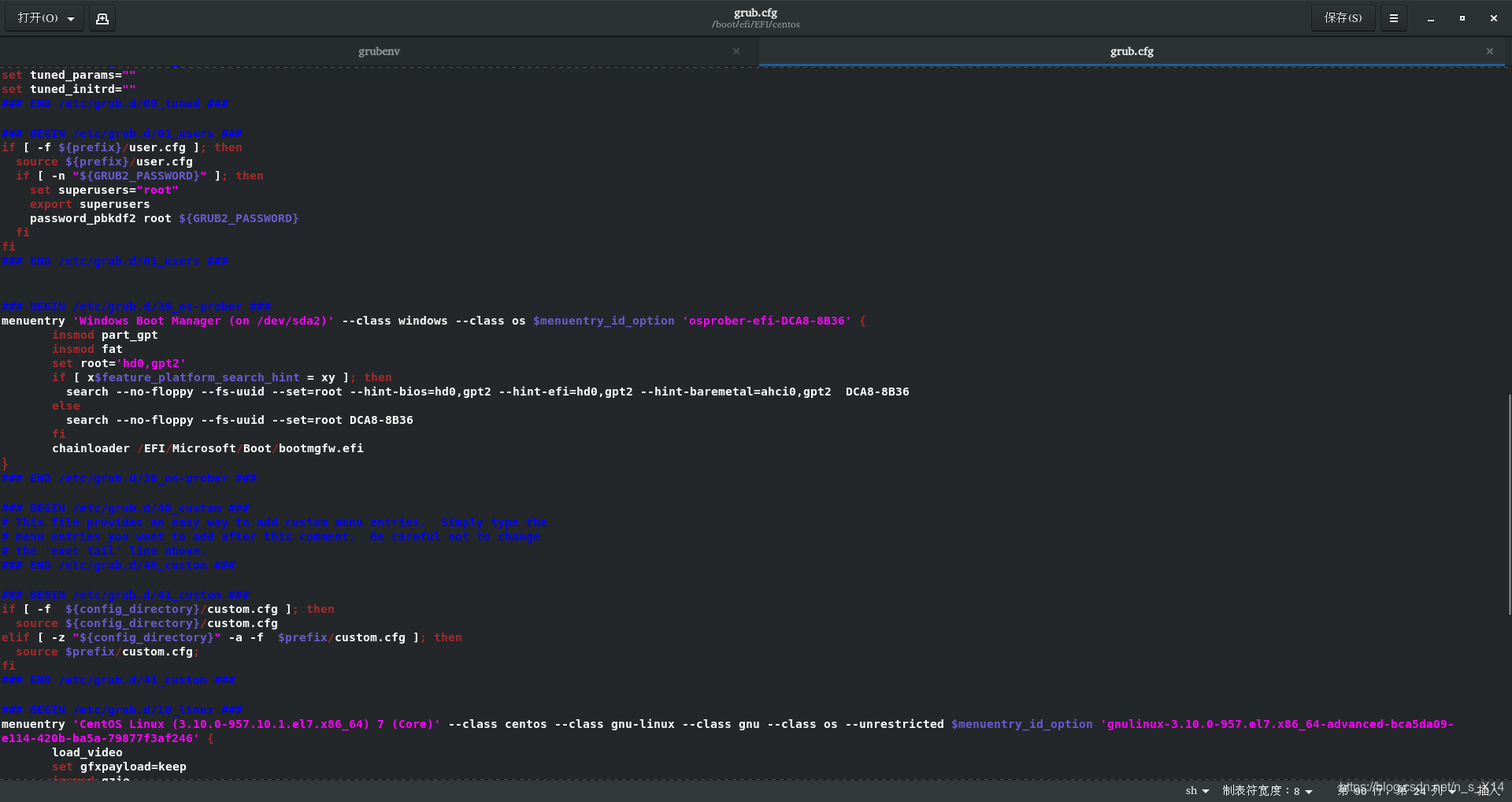Close the gedit window

point(1494,18)
